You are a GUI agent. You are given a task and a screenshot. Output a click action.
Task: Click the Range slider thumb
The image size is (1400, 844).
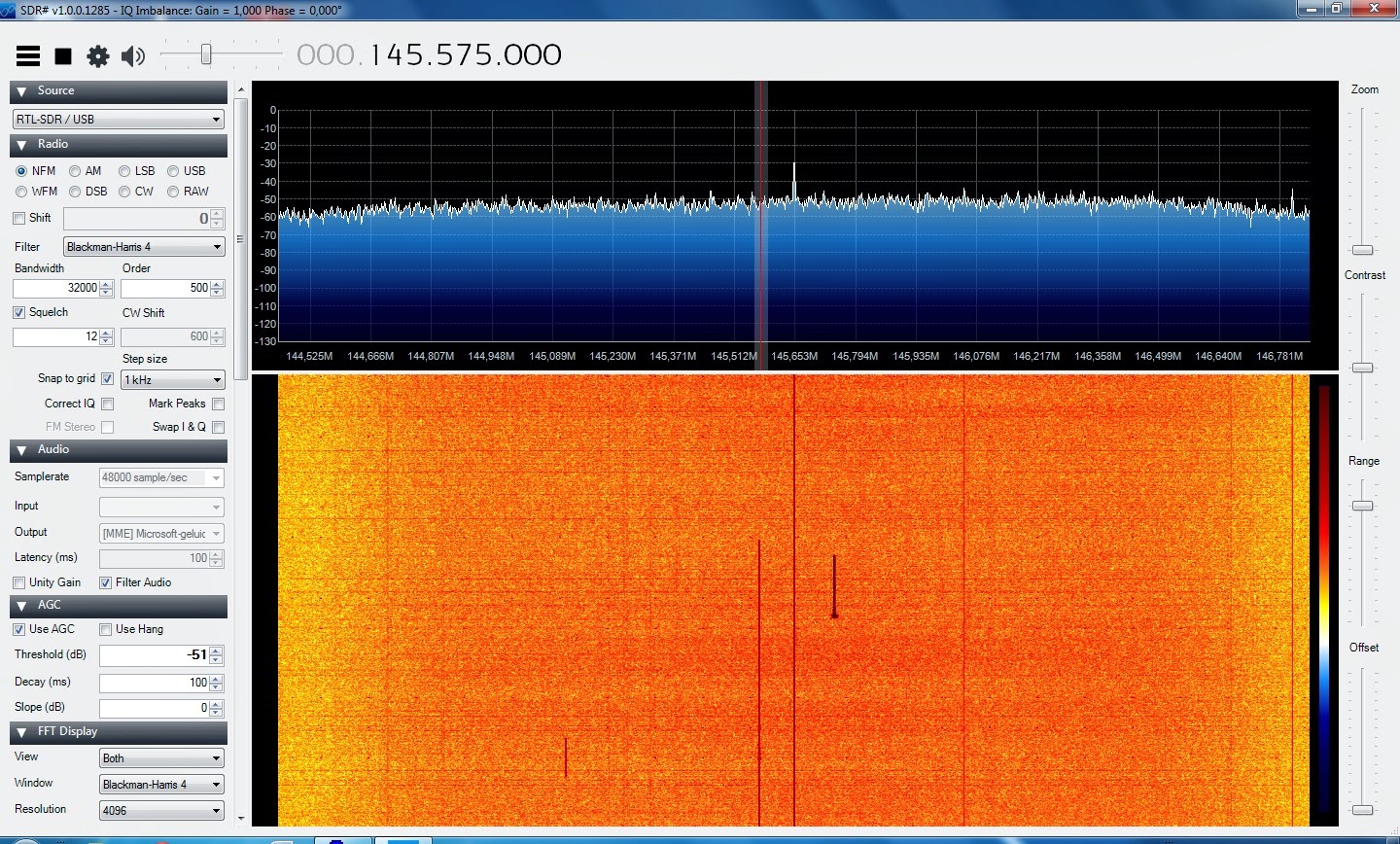1363,506
